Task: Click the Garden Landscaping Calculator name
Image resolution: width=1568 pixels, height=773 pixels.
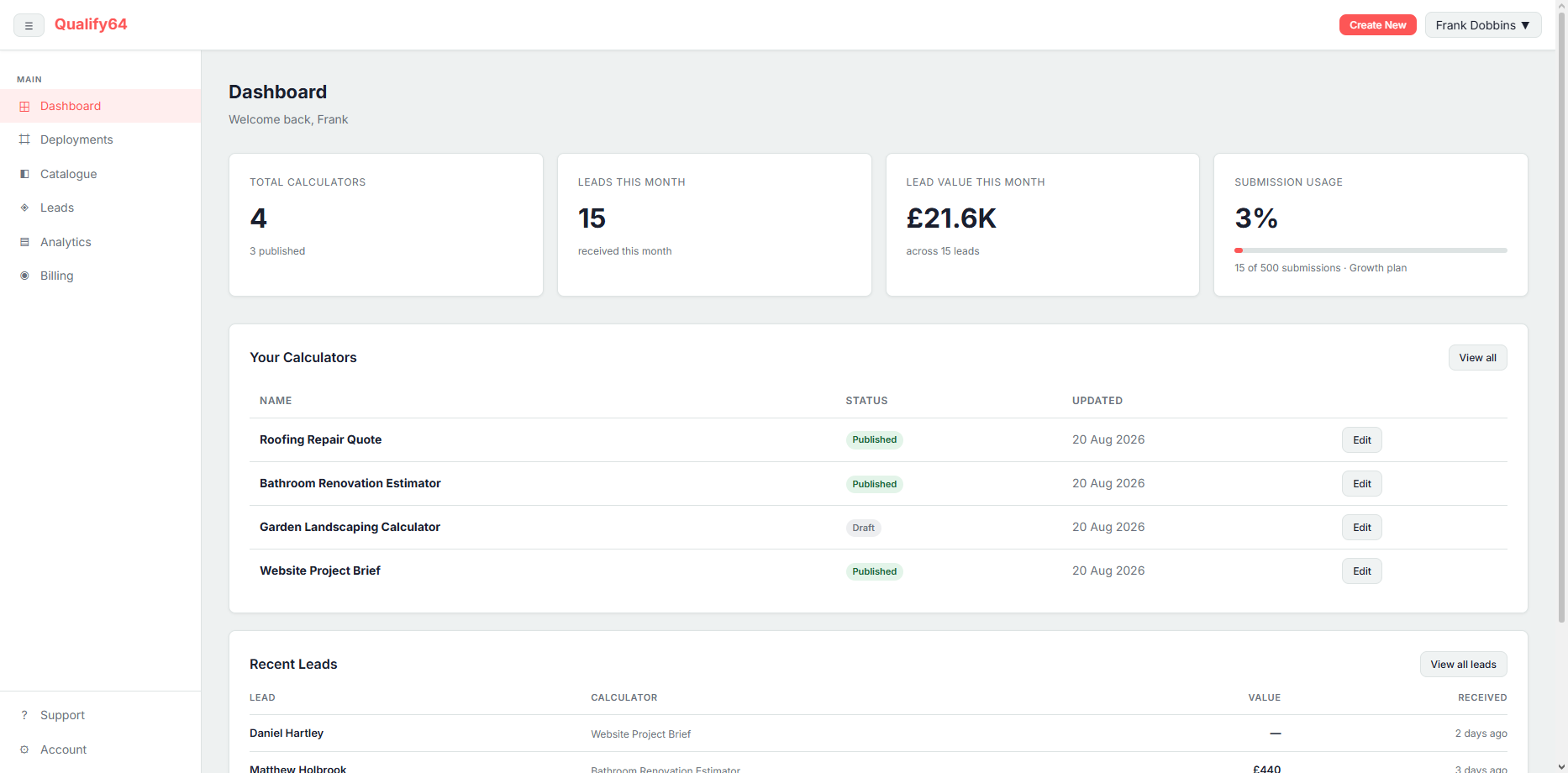Action: coord(350,527)
